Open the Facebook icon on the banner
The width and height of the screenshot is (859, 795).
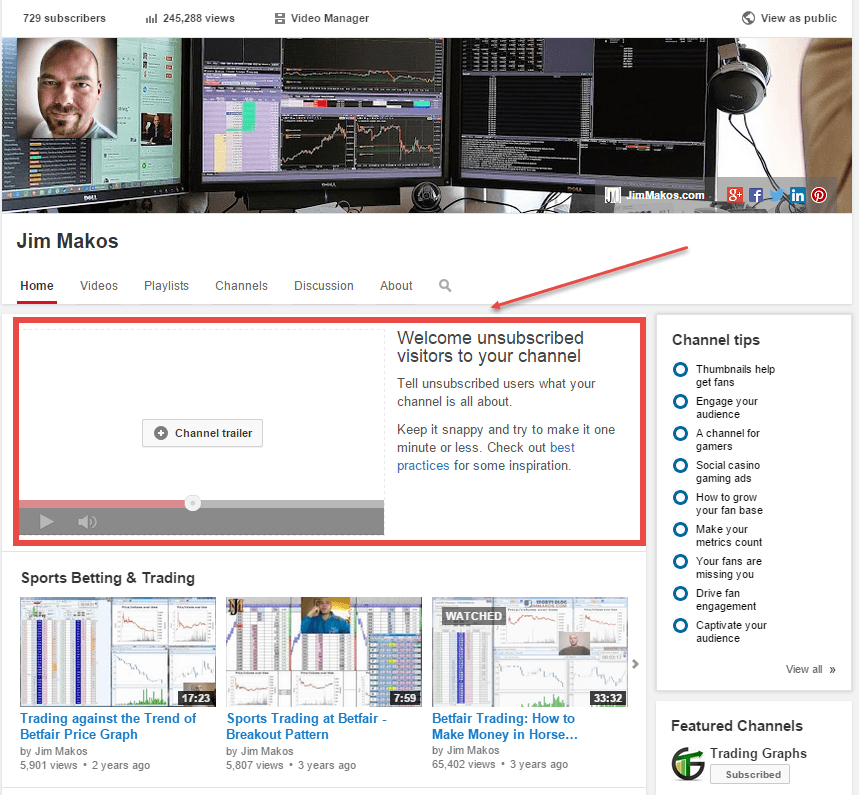pos(755,195)
